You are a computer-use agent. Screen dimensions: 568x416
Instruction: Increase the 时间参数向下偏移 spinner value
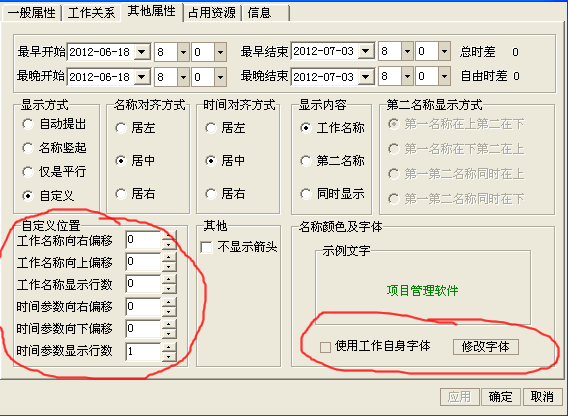(x=168, y=324)
